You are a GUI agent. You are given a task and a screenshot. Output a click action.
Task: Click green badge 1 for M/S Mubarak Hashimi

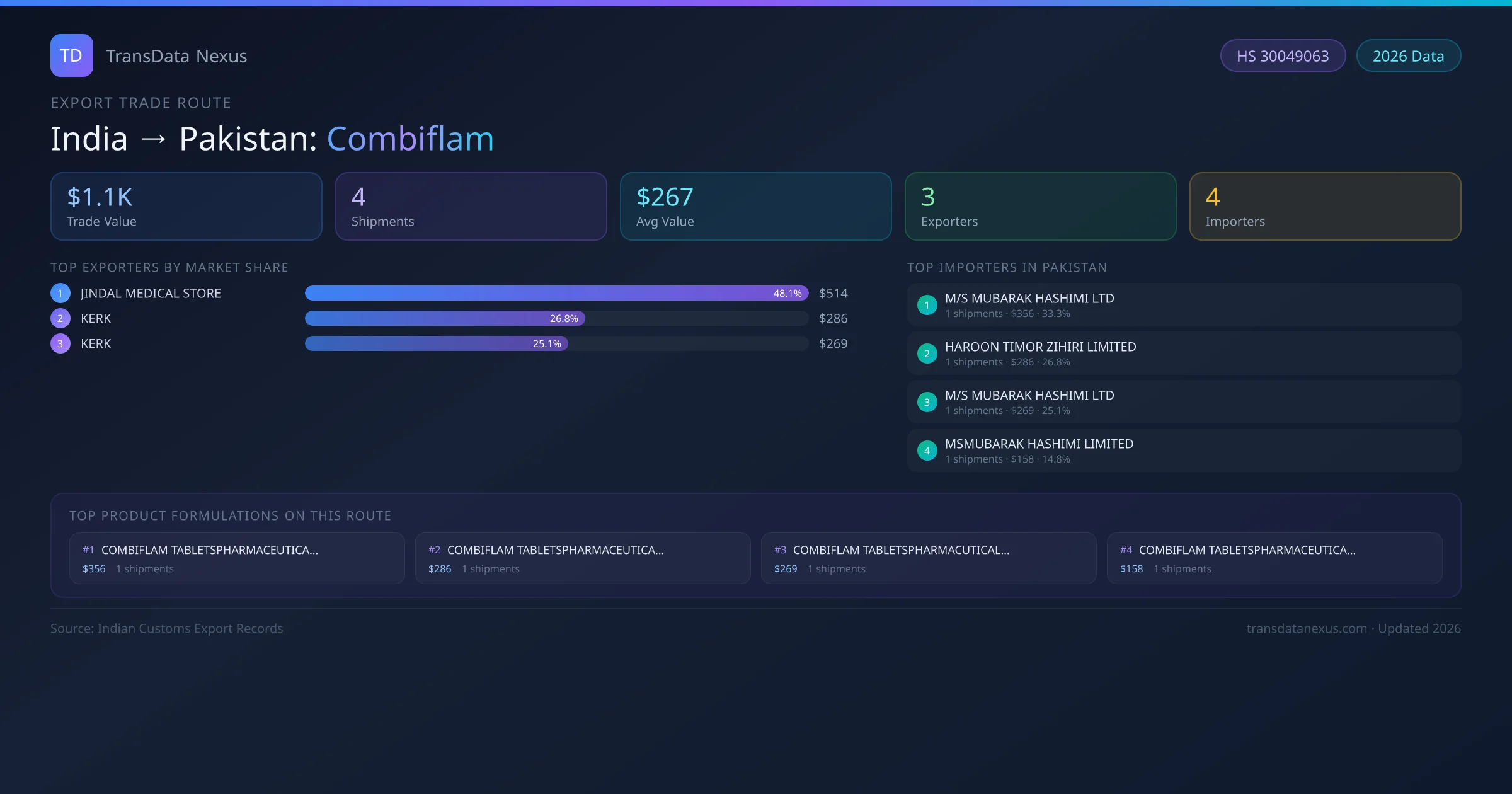coord(927,305)
